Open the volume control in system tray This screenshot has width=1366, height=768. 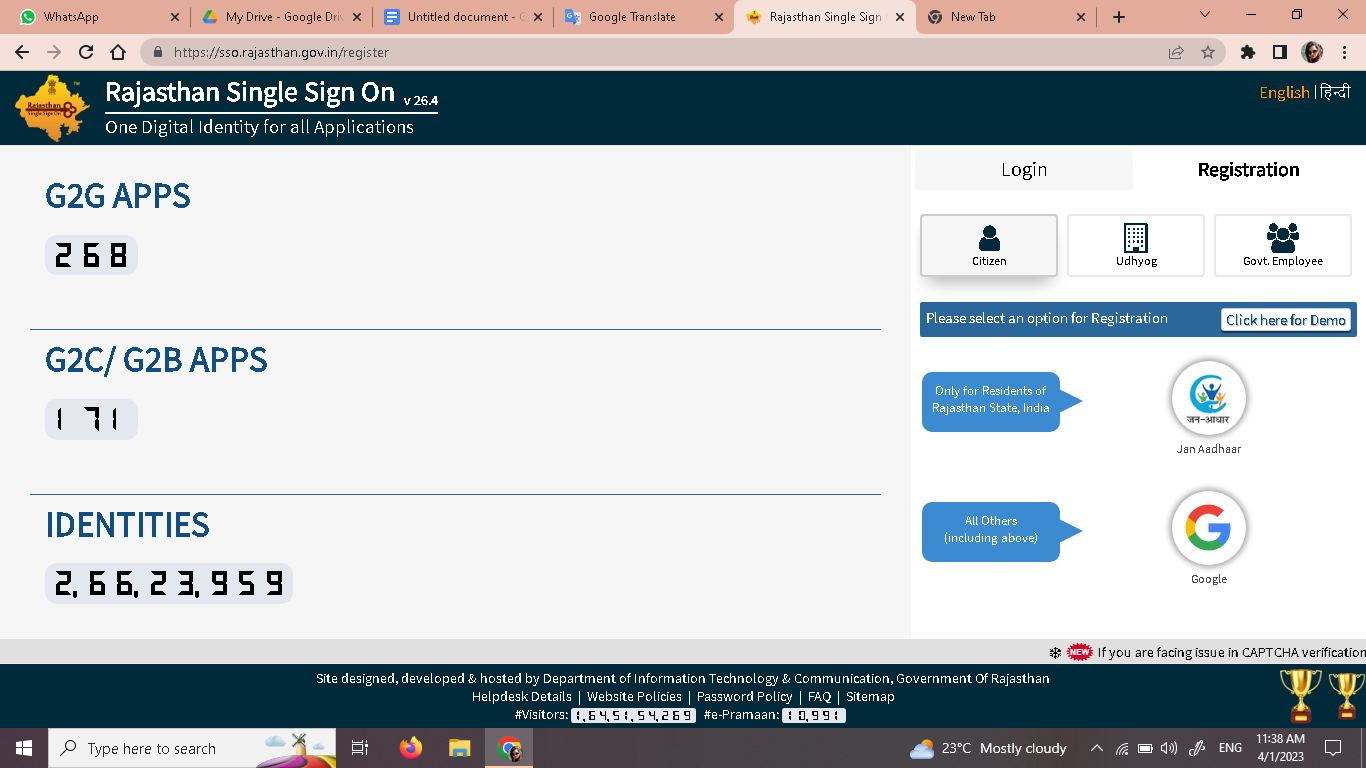[1170, 748]
